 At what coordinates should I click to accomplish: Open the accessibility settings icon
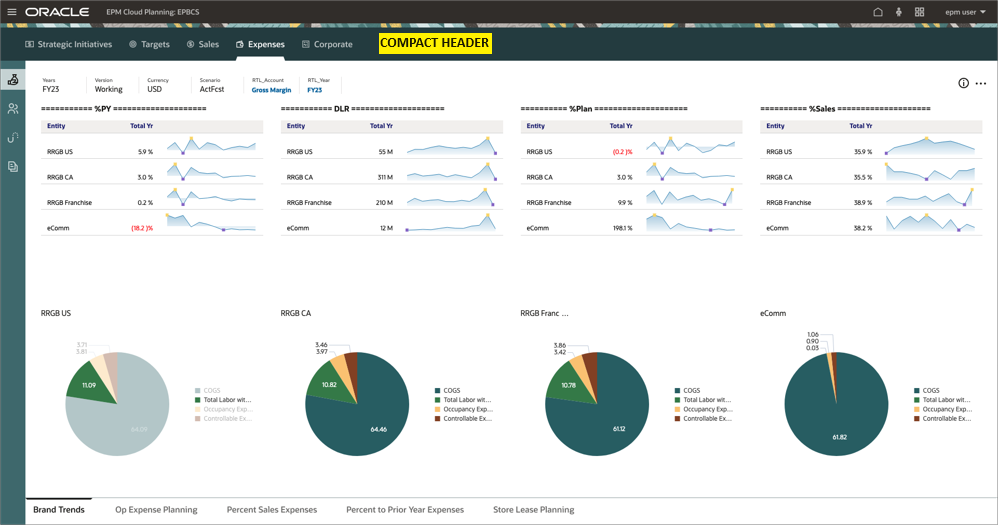pyautogui.click(x=899, y=12)
